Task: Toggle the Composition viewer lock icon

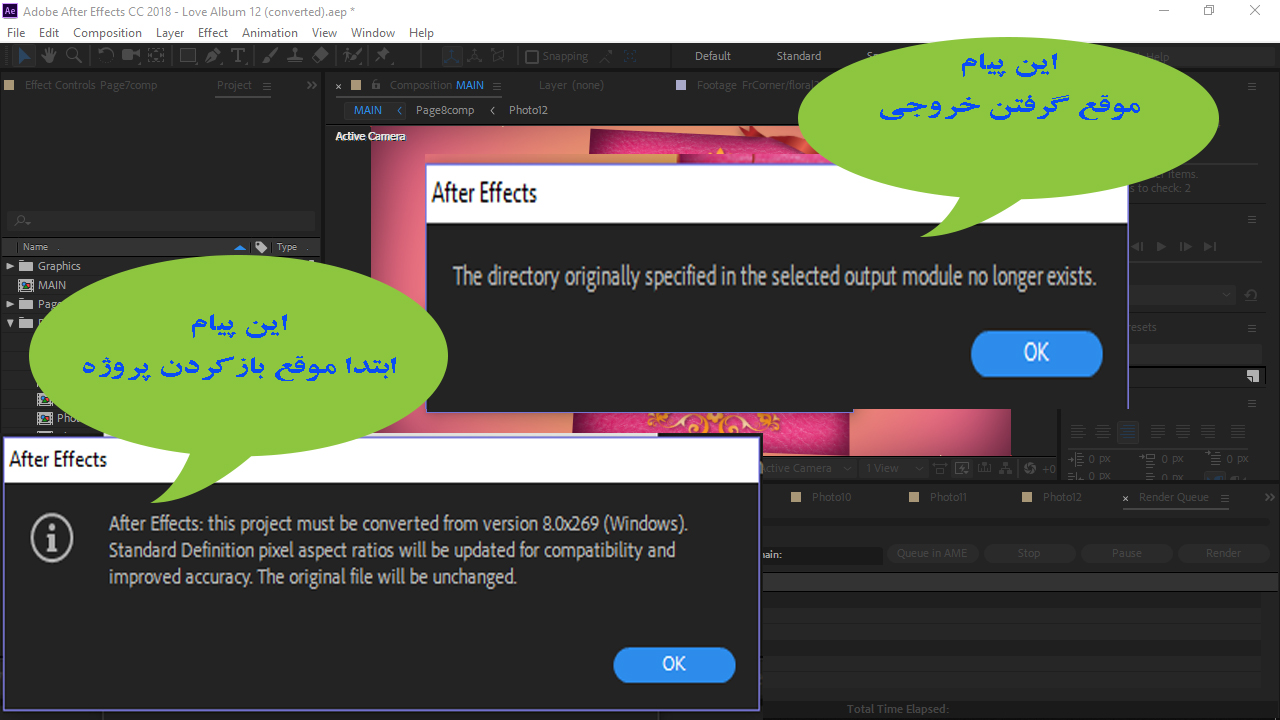Action: tap(376, 85)
